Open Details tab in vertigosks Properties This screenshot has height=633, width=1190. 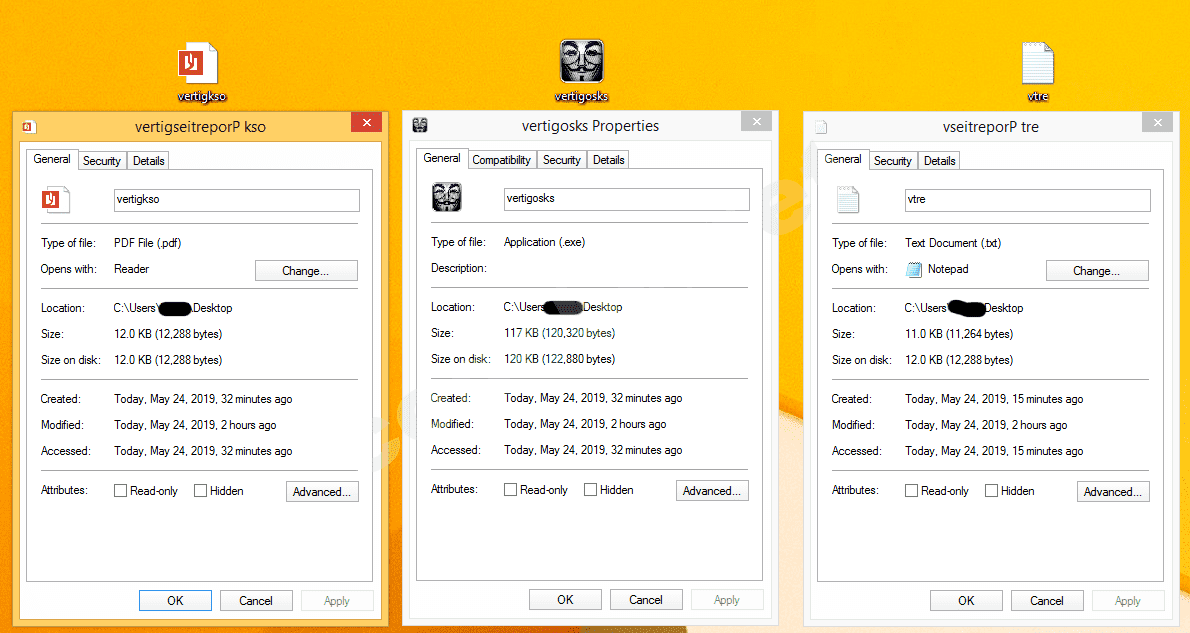609,160
